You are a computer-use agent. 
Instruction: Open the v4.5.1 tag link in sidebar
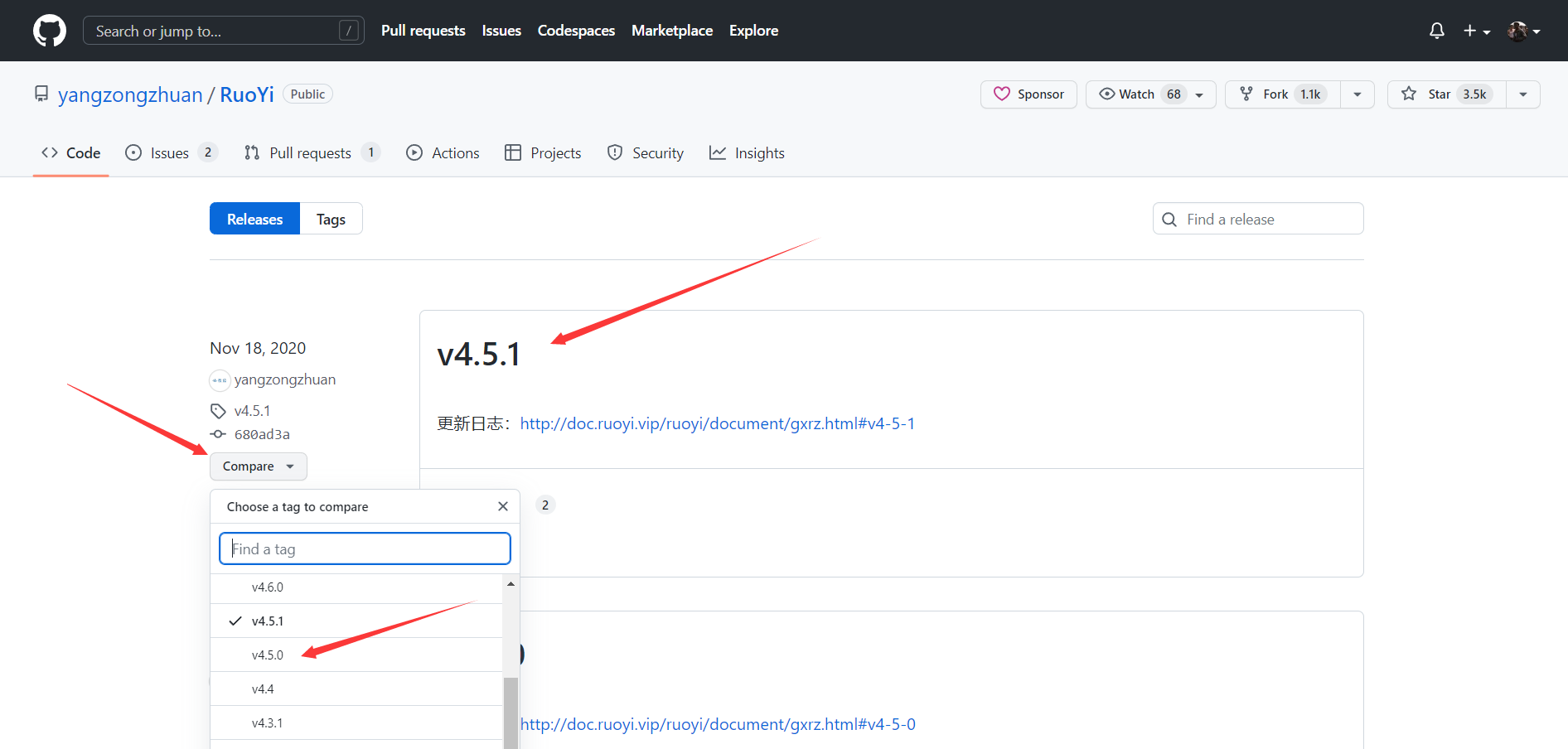(x=252, y=411)
